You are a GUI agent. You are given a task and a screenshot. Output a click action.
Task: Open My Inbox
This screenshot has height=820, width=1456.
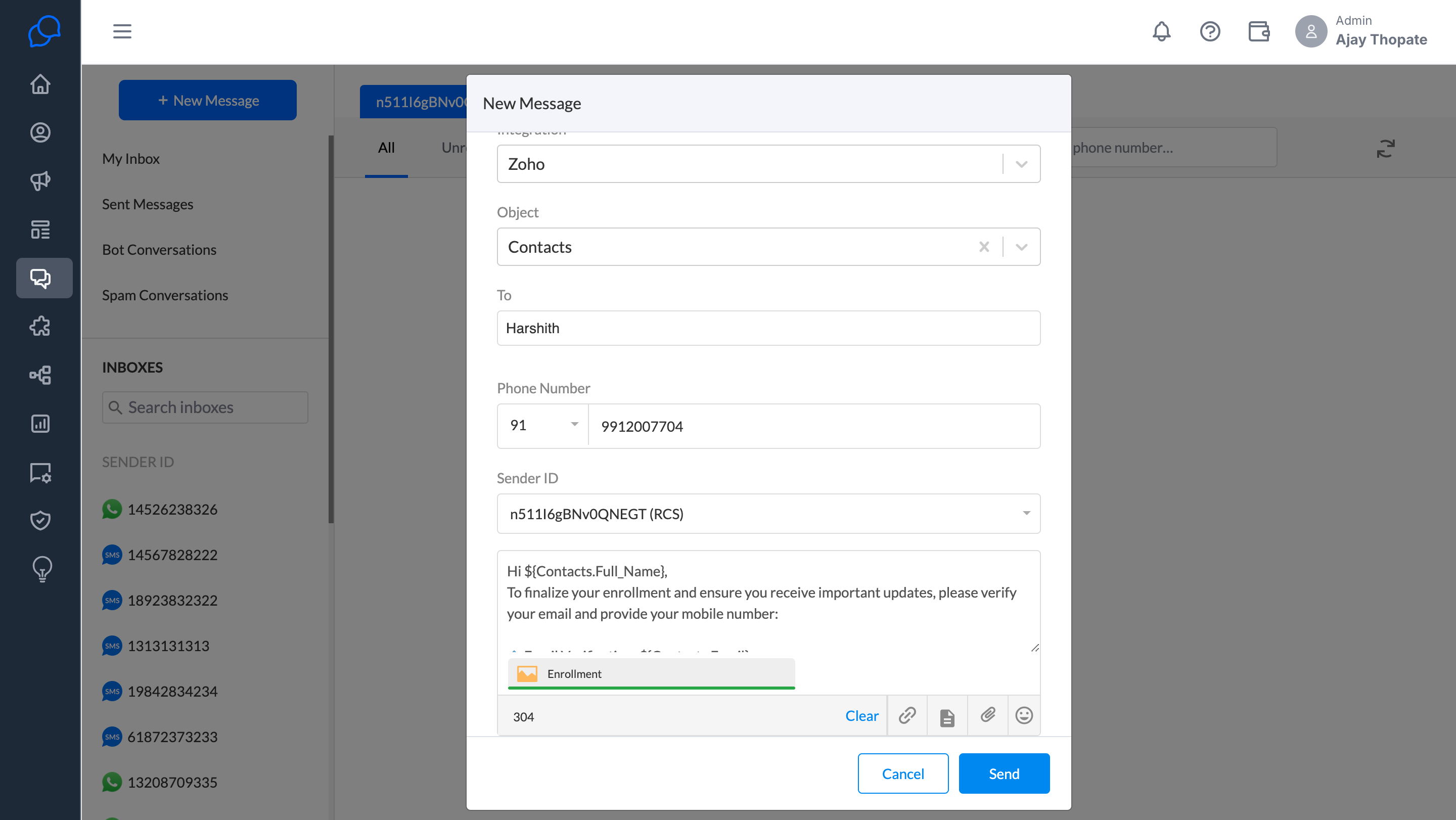[x=130, y=159]
